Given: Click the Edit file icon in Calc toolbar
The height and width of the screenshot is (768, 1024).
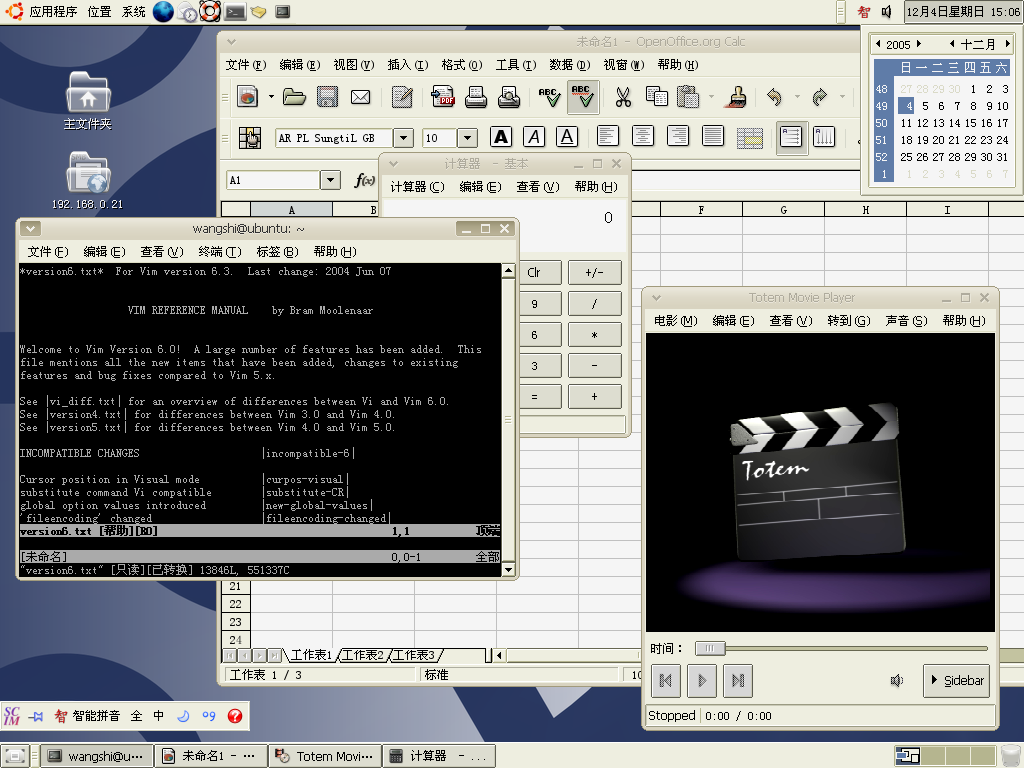Looking at the screenshot, I should click(x=402, y=97).
